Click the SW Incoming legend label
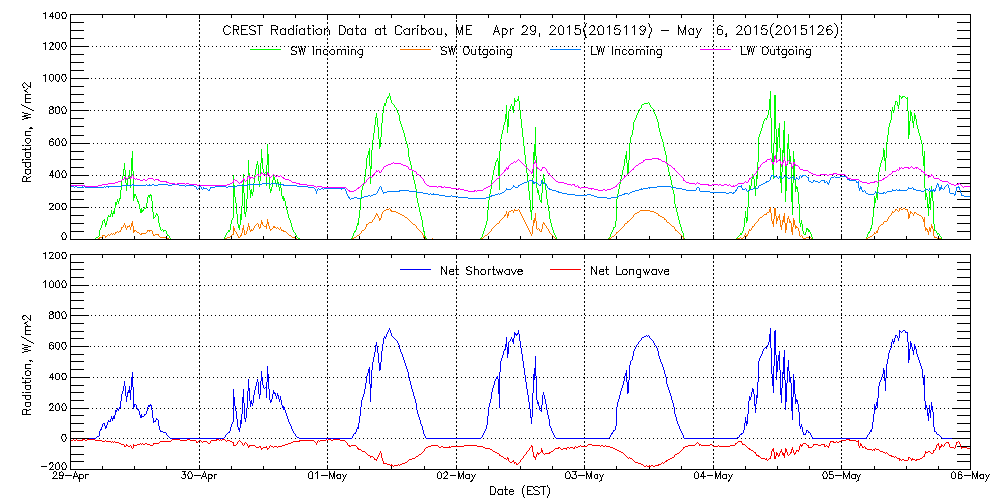The image size is (1000, 500). coord(323,51)
